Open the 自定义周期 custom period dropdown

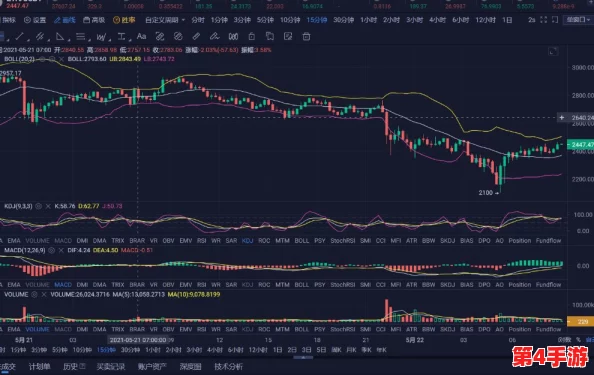click(165, 20)
